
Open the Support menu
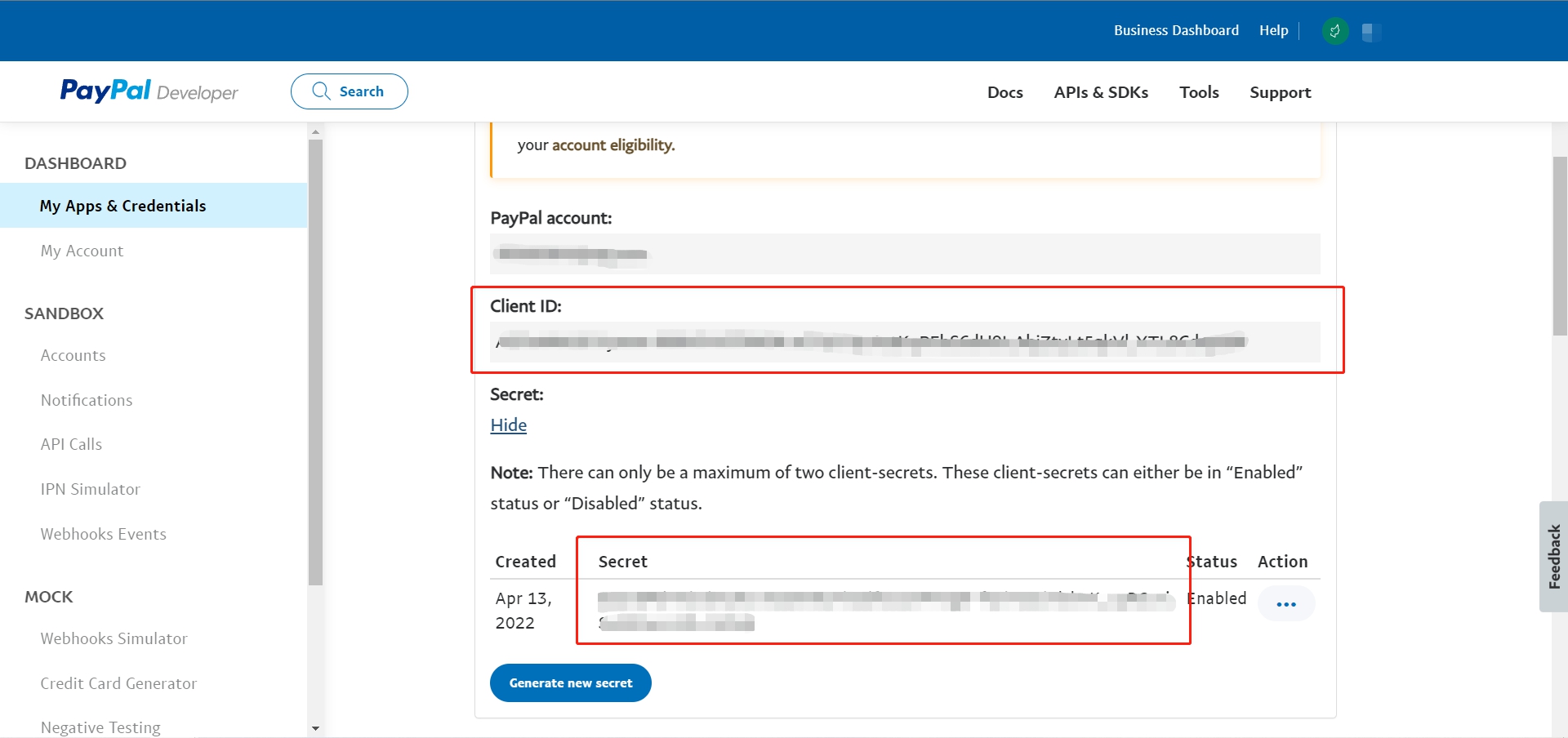tap(1280, 92)
